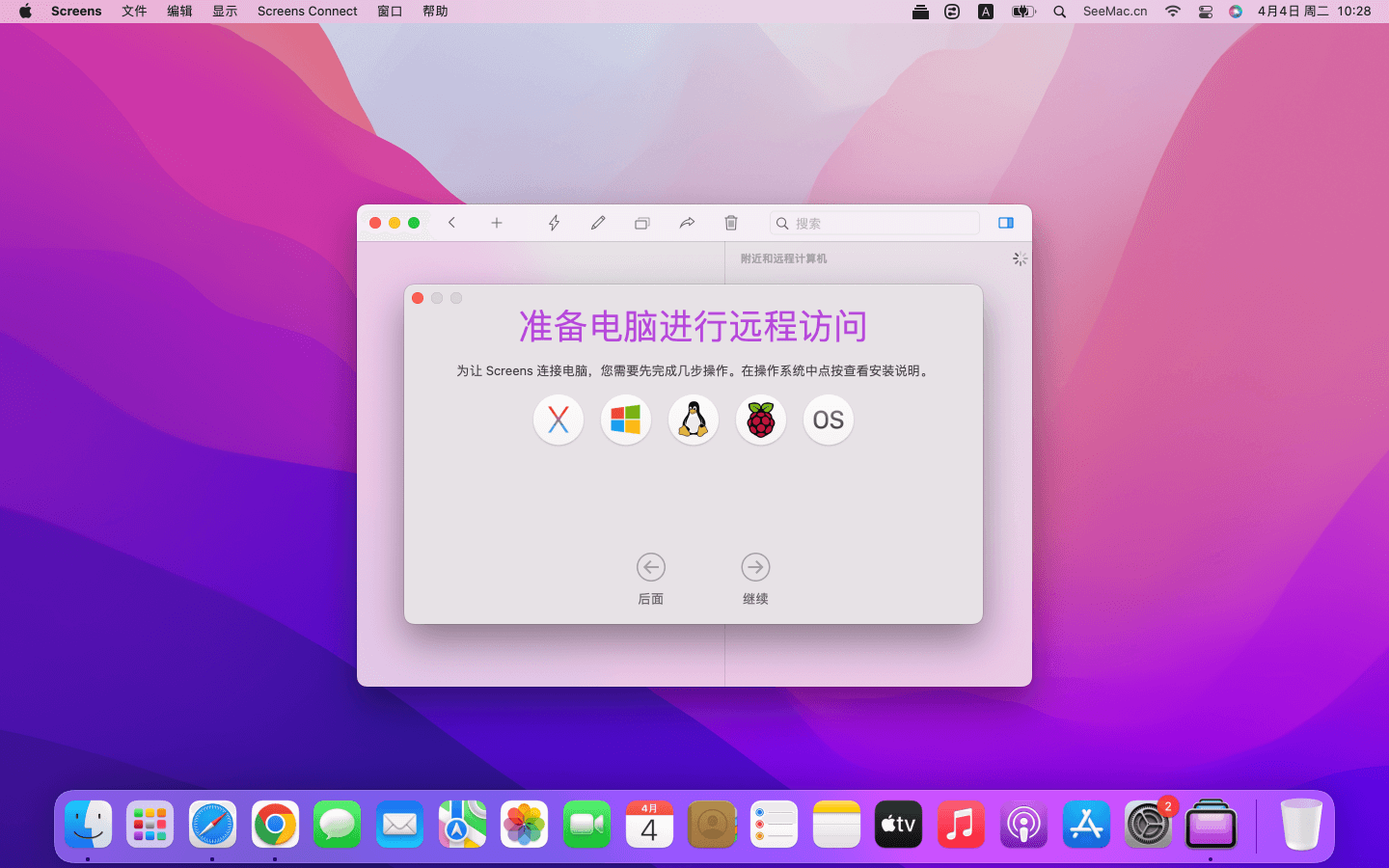Select the Raspberry Pi setup icon
The image size is (1389, 868).
pyautogui.click(x=761, y=420)
